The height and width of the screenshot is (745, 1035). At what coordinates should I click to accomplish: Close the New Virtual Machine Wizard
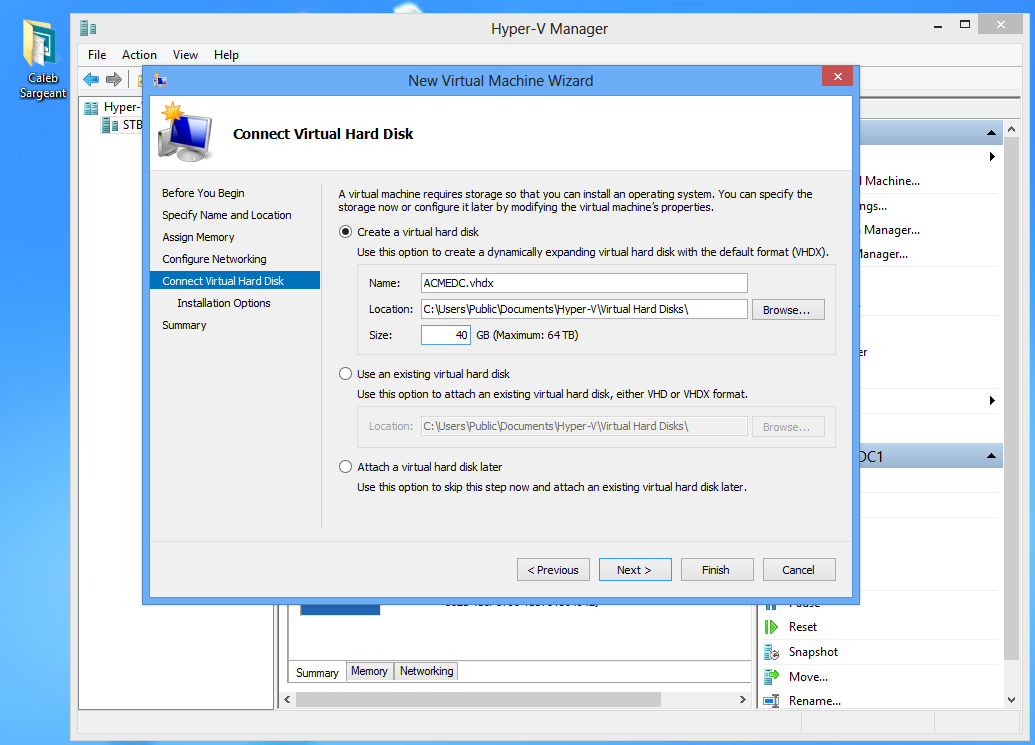tap(837, 77)
